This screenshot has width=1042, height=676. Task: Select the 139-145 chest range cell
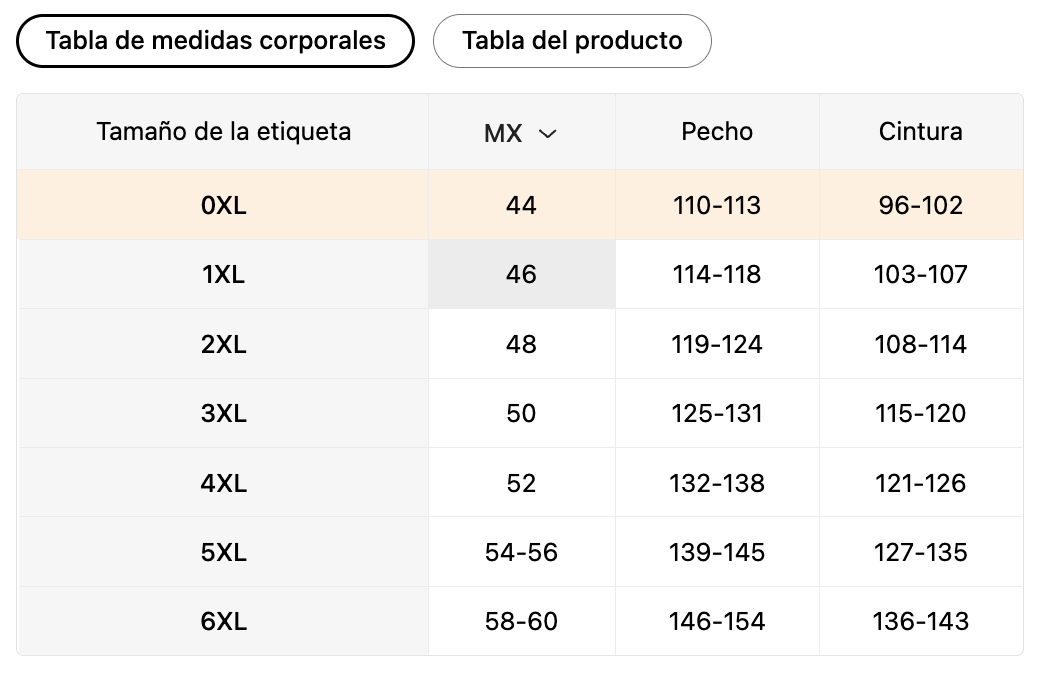717,551
